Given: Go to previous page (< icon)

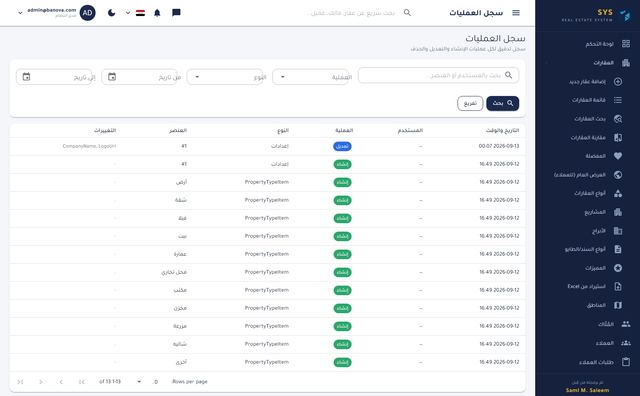Looking at the screenshot, I should point(61,382).
